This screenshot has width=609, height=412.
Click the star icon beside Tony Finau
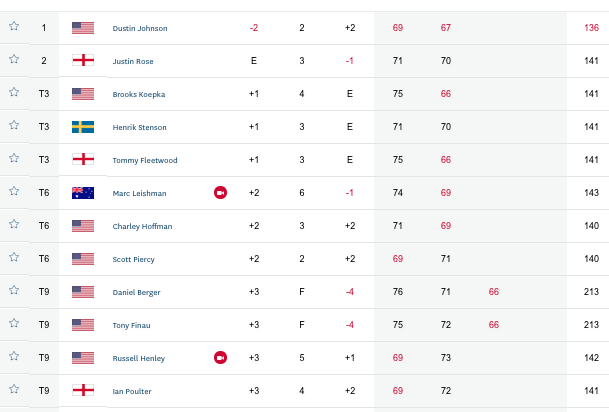(14, 323)
